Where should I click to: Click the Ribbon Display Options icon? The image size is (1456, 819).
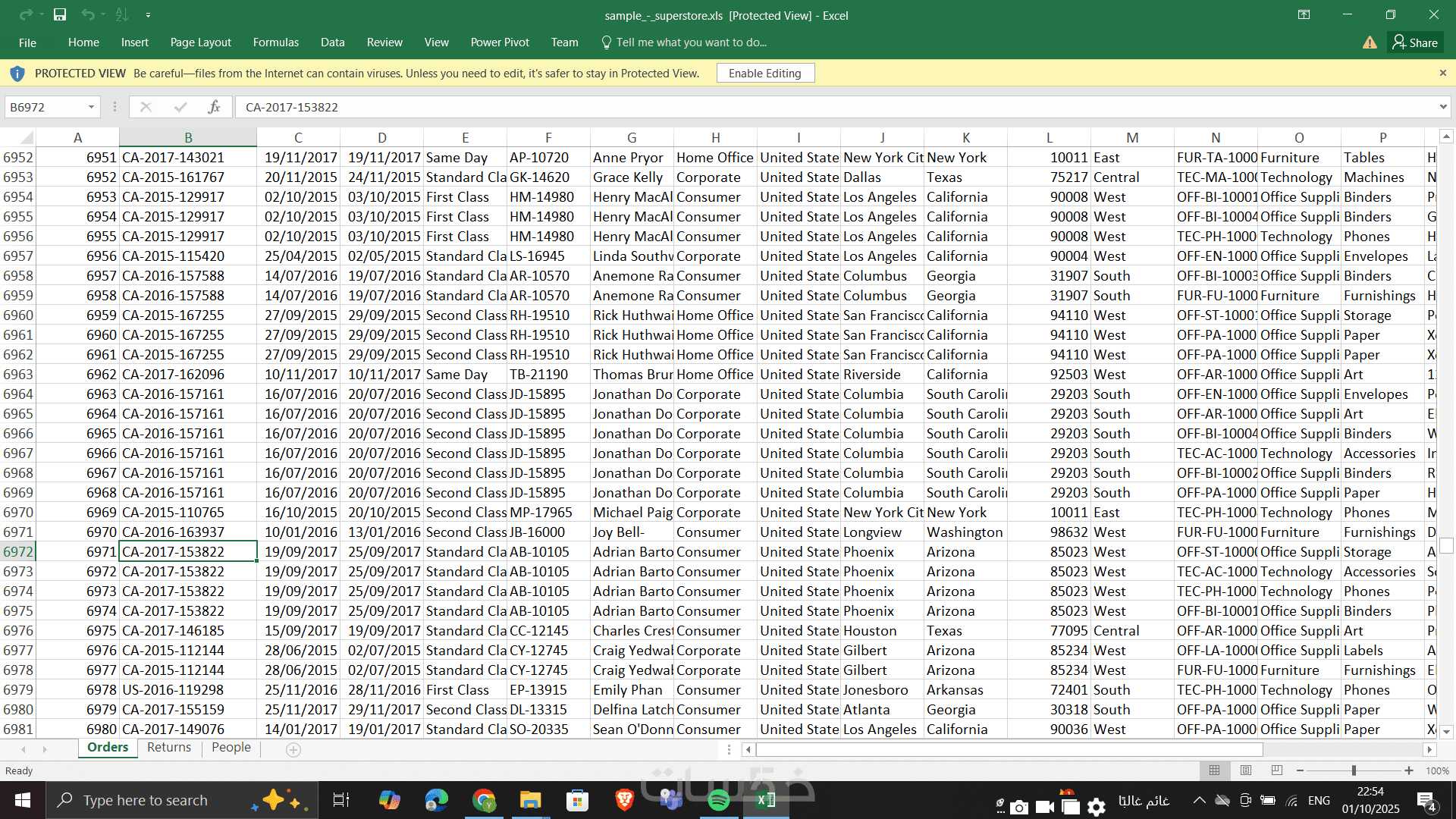coord(1304,14)
